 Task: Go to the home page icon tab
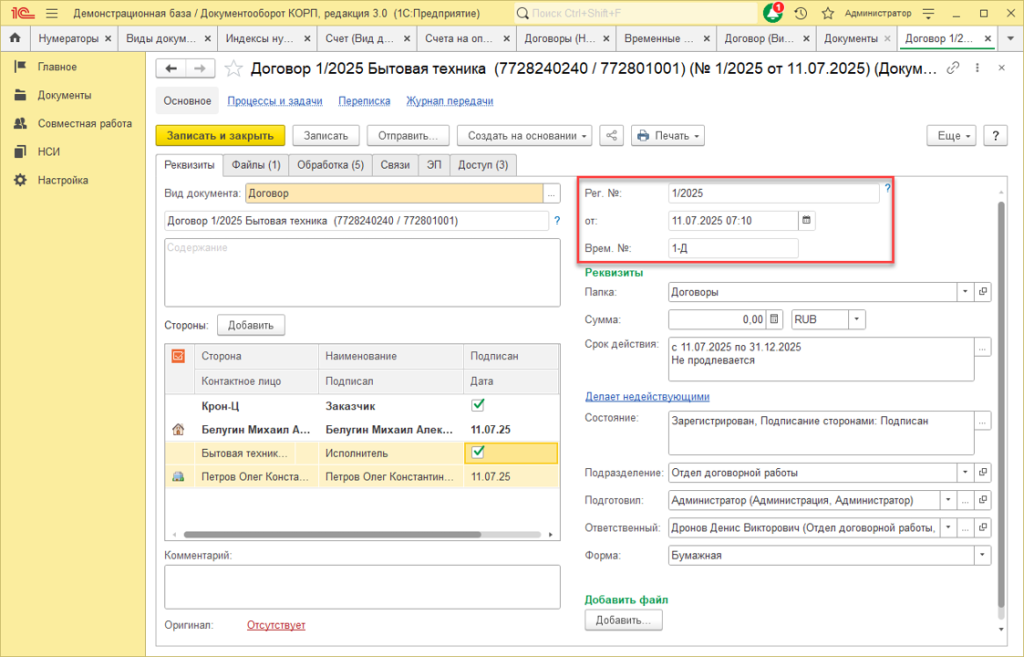pos(15,39)
